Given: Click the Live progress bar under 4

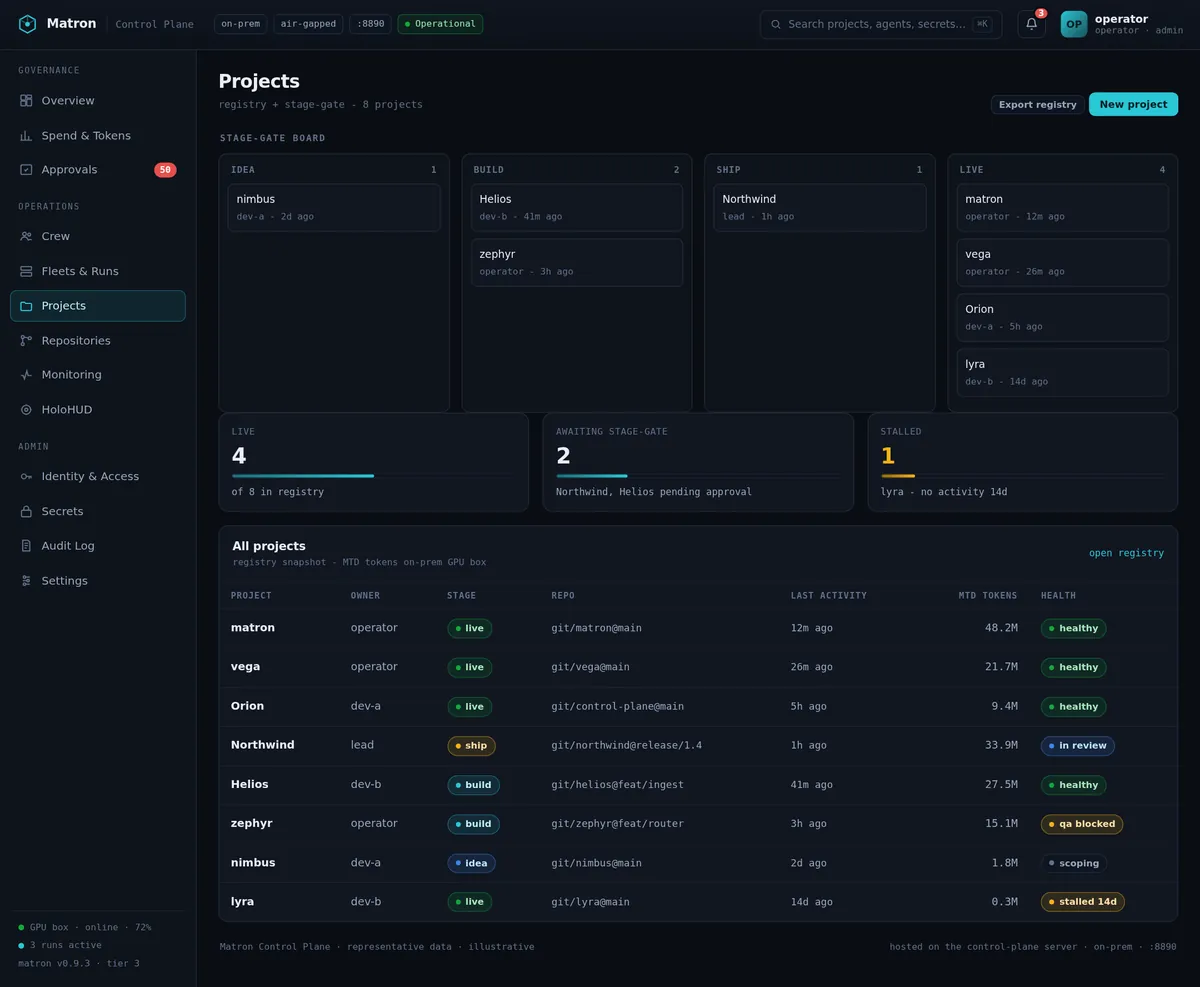Looking at the screenshot, I should tap(373, 476).
